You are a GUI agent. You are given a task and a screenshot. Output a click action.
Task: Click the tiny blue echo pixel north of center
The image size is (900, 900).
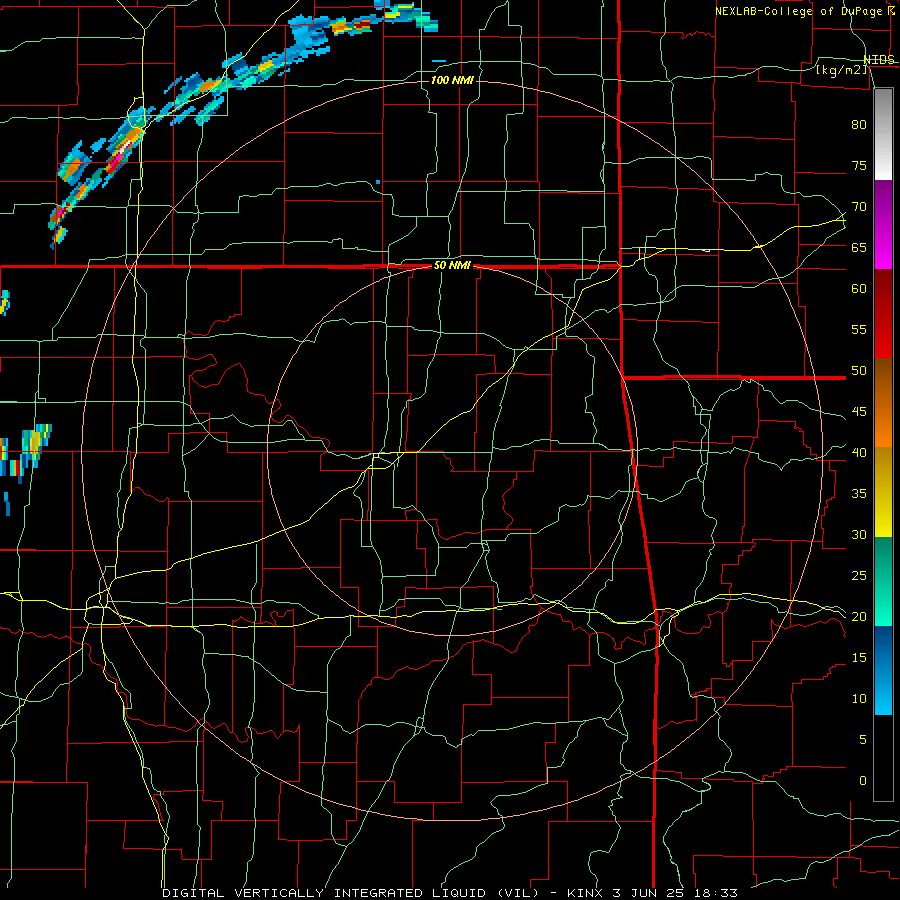(378, 182)
